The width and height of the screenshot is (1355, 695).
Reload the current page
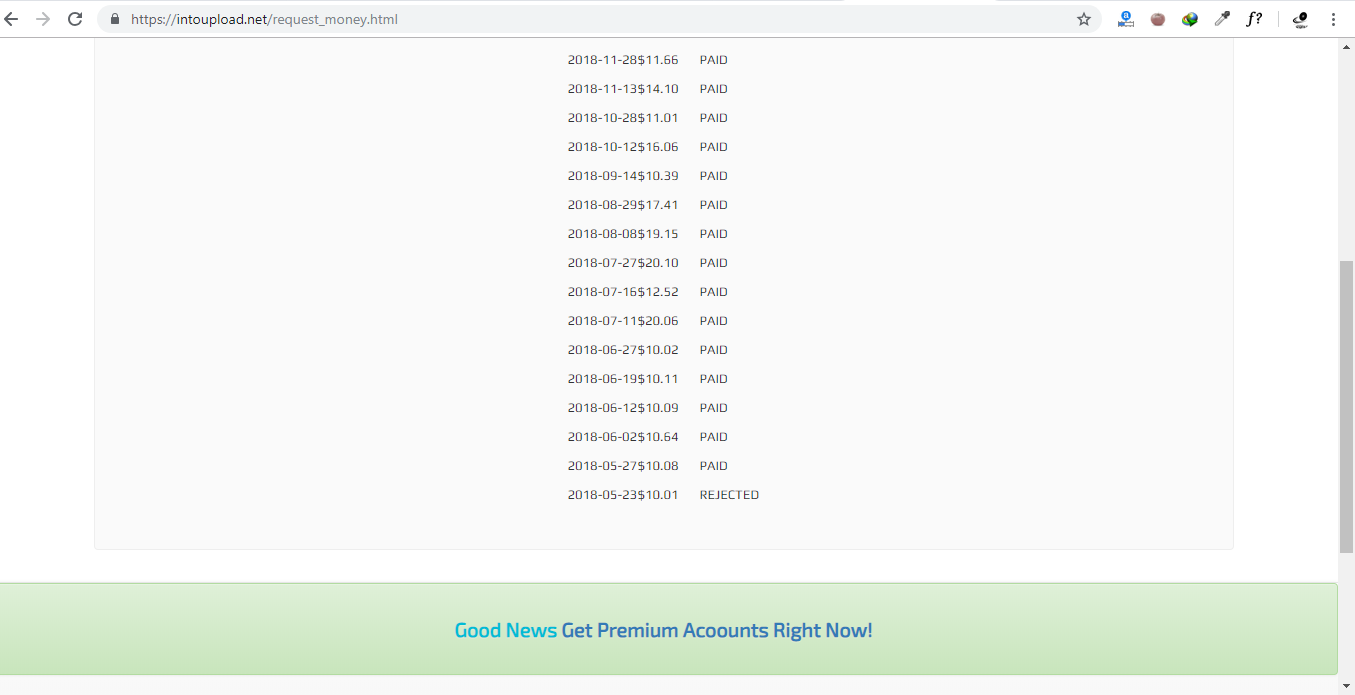click(75, 18)
